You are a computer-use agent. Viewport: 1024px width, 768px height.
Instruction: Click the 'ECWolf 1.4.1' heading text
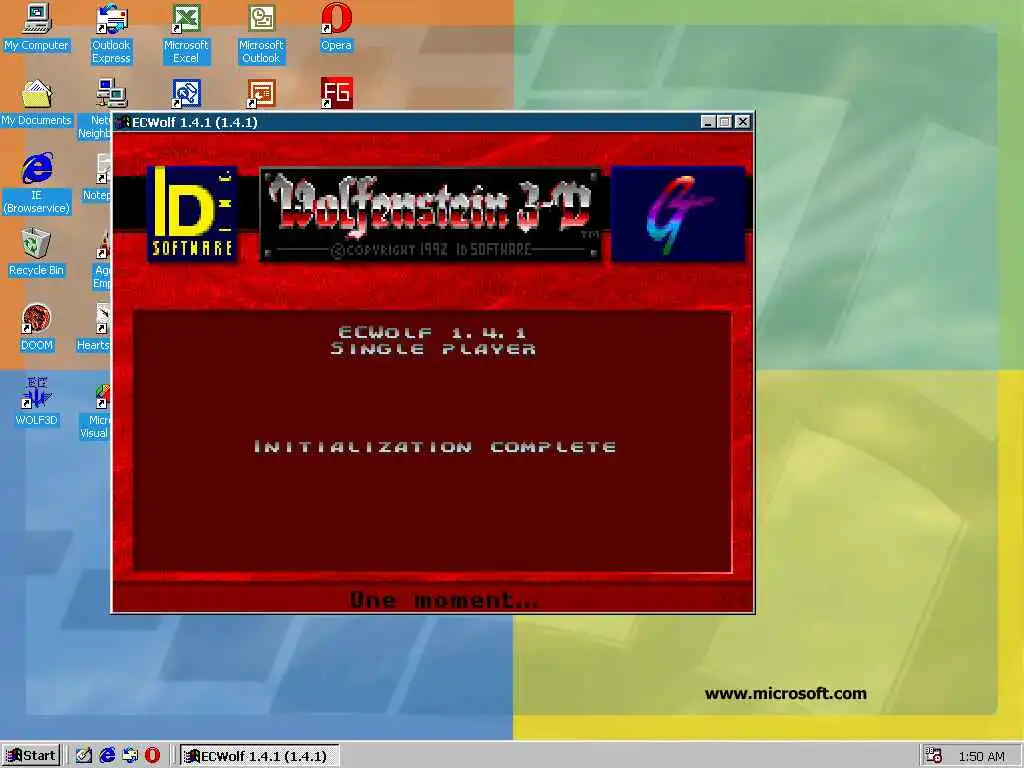432,332
